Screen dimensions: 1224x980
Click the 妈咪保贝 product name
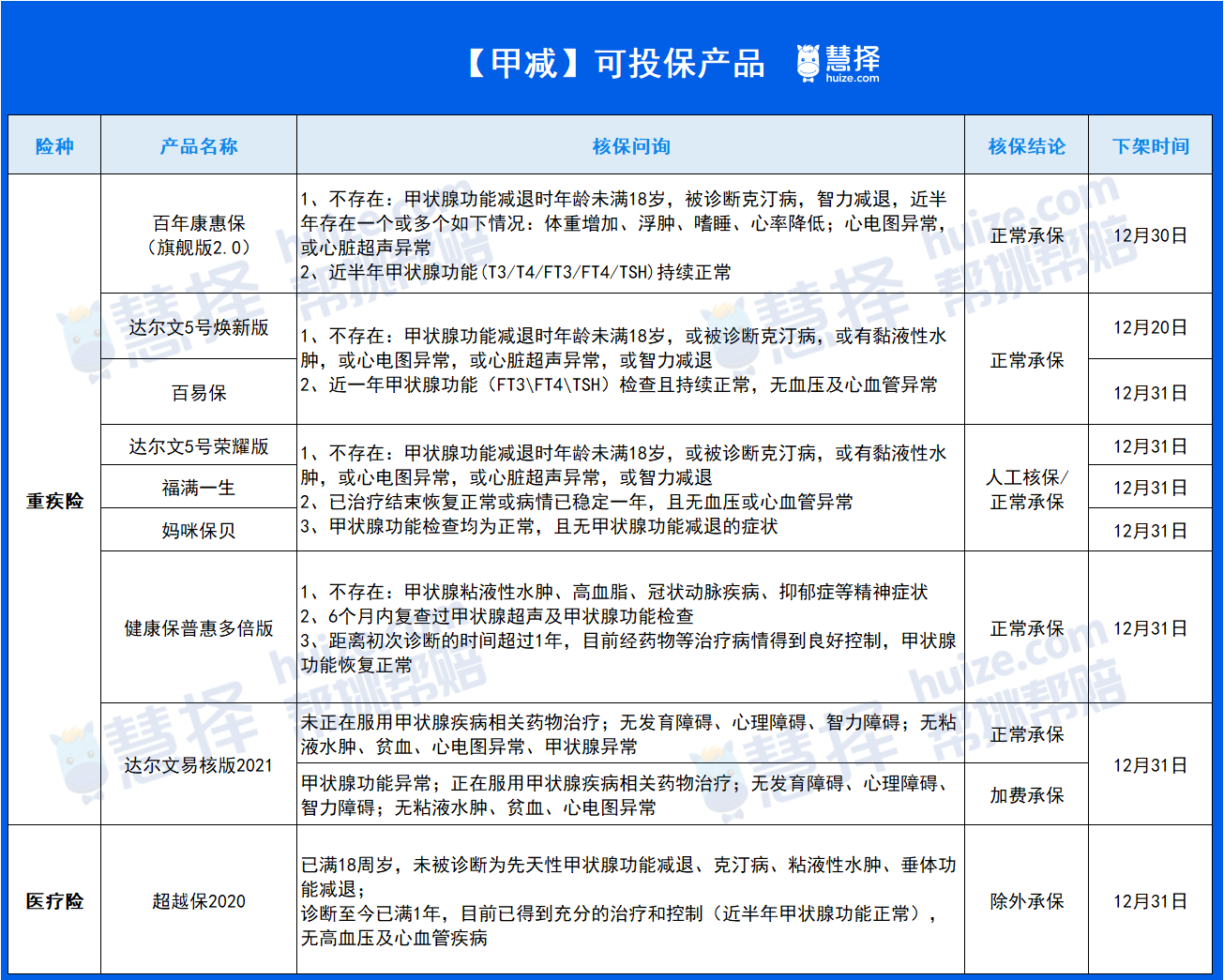pyautogui.click(x=199, y=531)
